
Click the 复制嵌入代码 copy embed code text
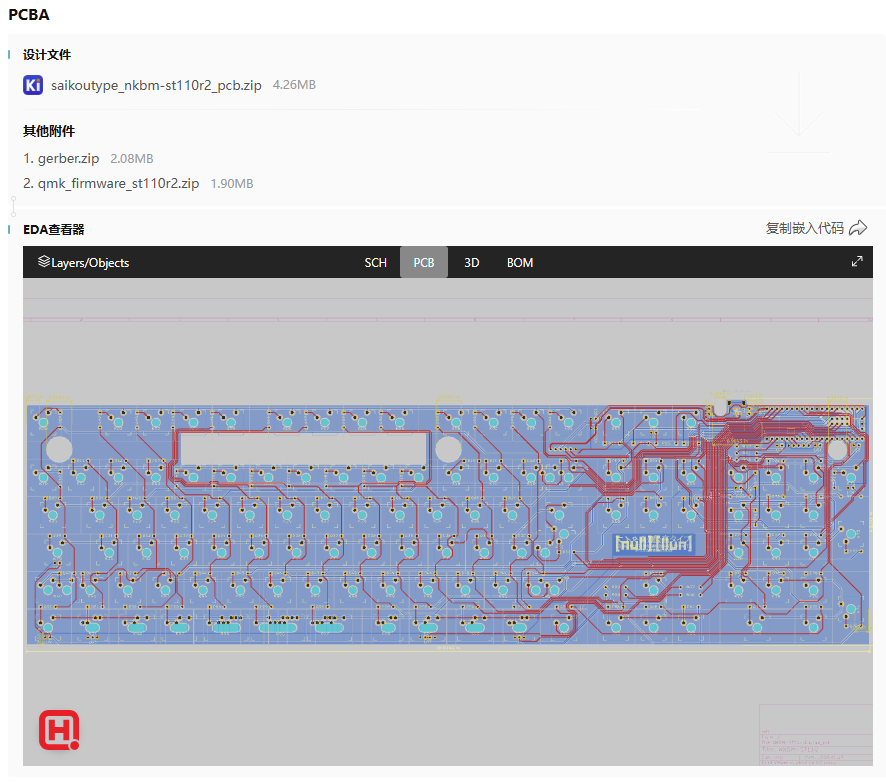pyautogui.click(x=804, y=228)
